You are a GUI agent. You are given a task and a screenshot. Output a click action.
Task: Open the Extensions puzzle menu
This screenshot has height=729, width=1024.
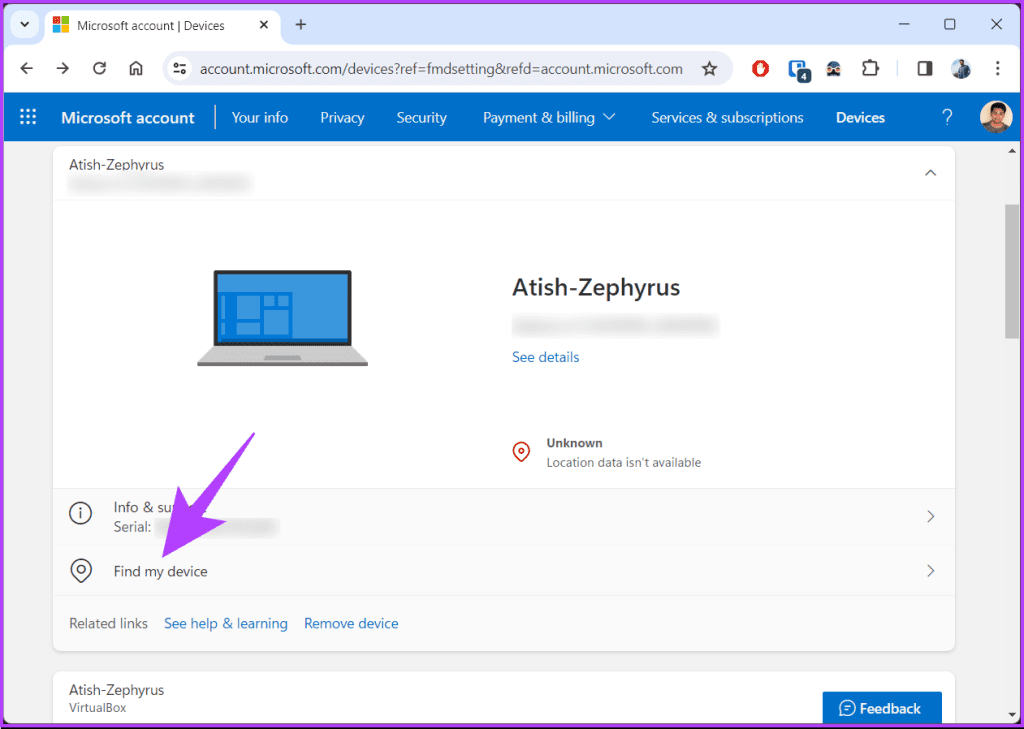click(x=870, y=69)
